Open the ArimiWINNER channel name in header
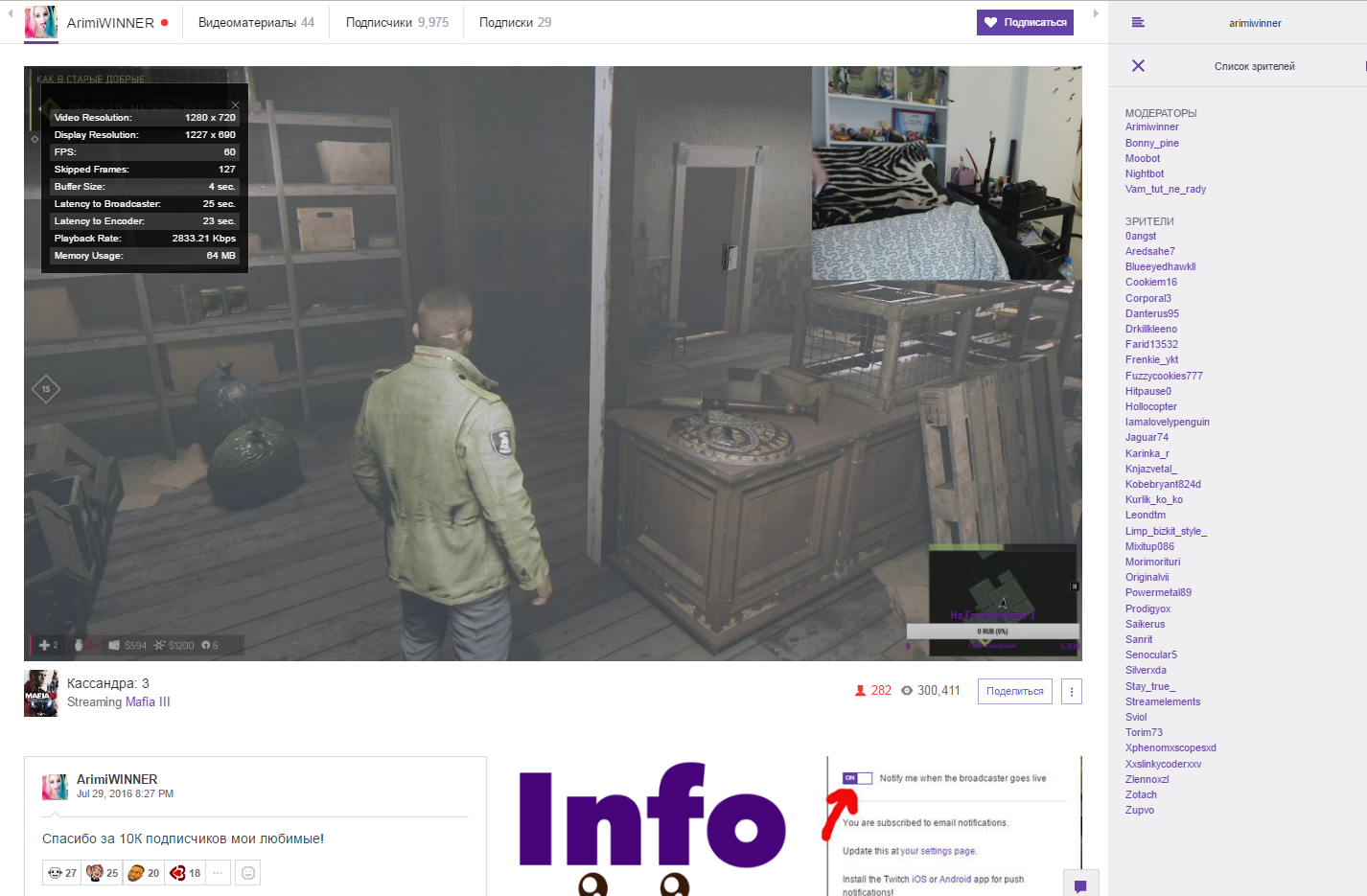Viewport: 1367px width, 896px height. click(110, 23)
